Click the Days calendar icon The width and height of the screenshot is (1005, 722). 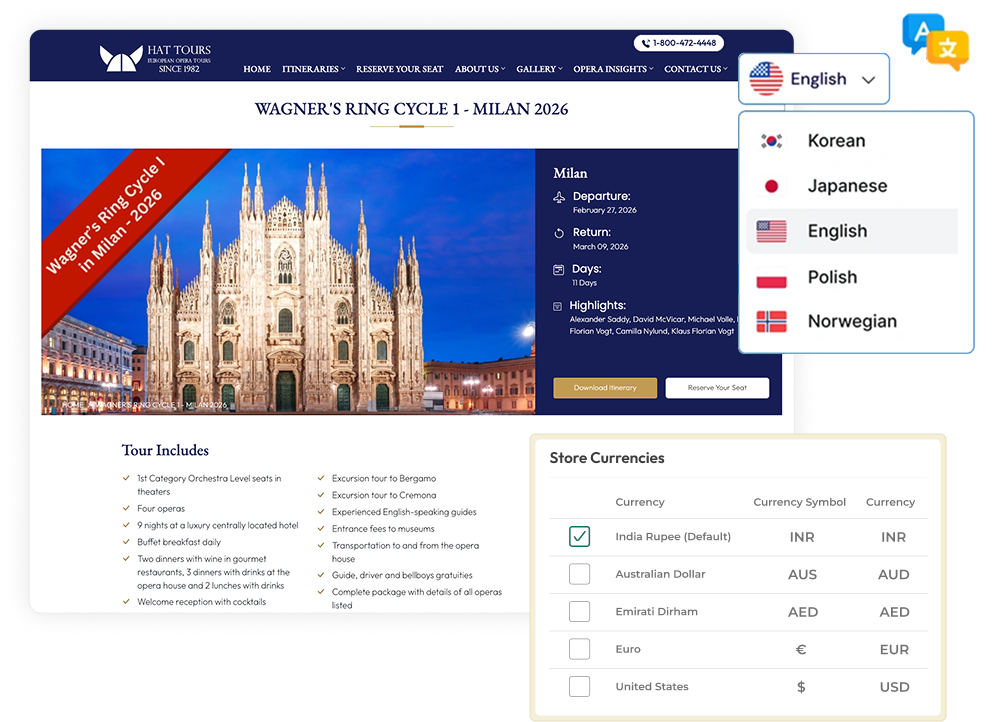point(558,270)
